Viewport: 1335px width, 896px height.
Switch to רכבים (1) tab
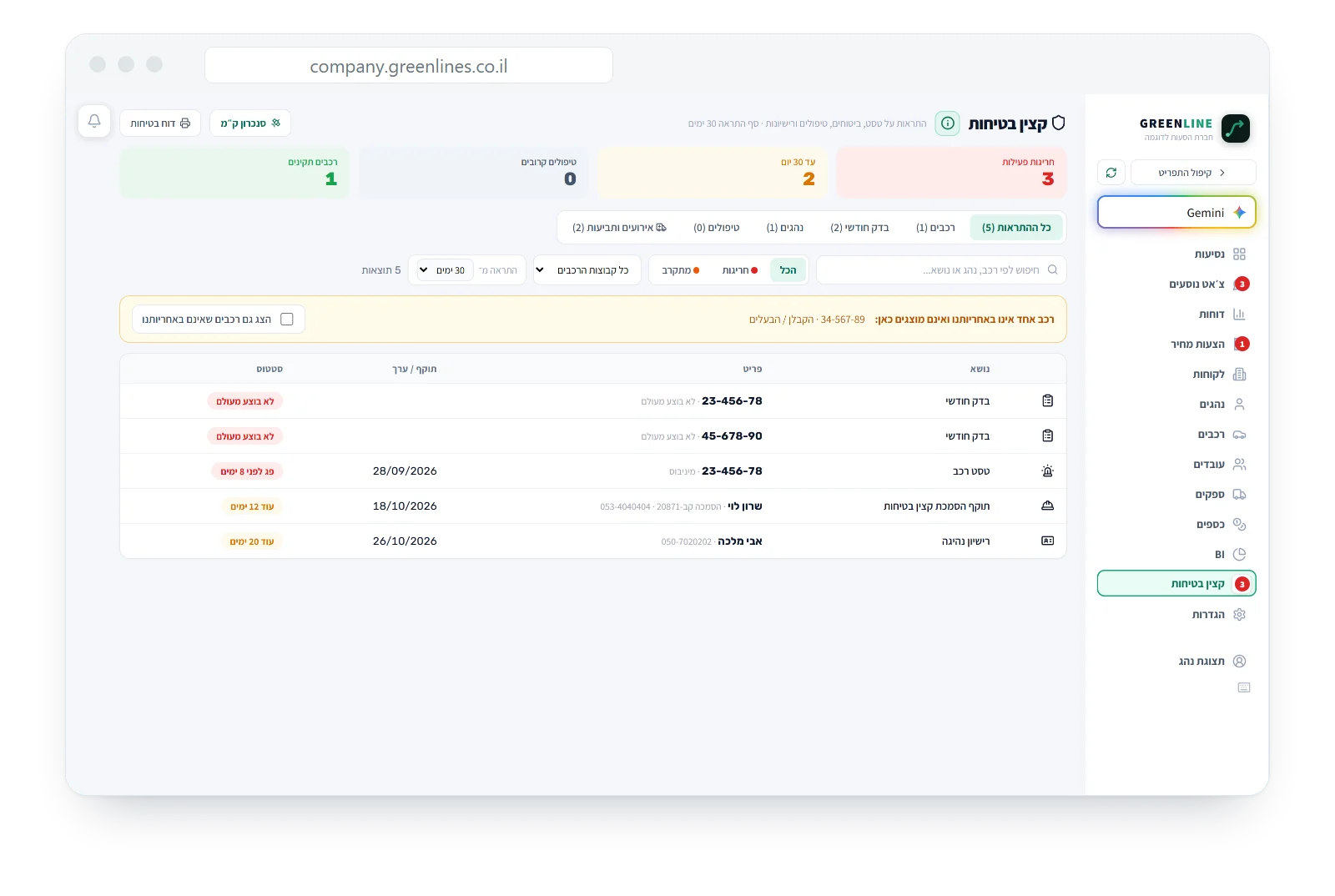pos(935,227)
